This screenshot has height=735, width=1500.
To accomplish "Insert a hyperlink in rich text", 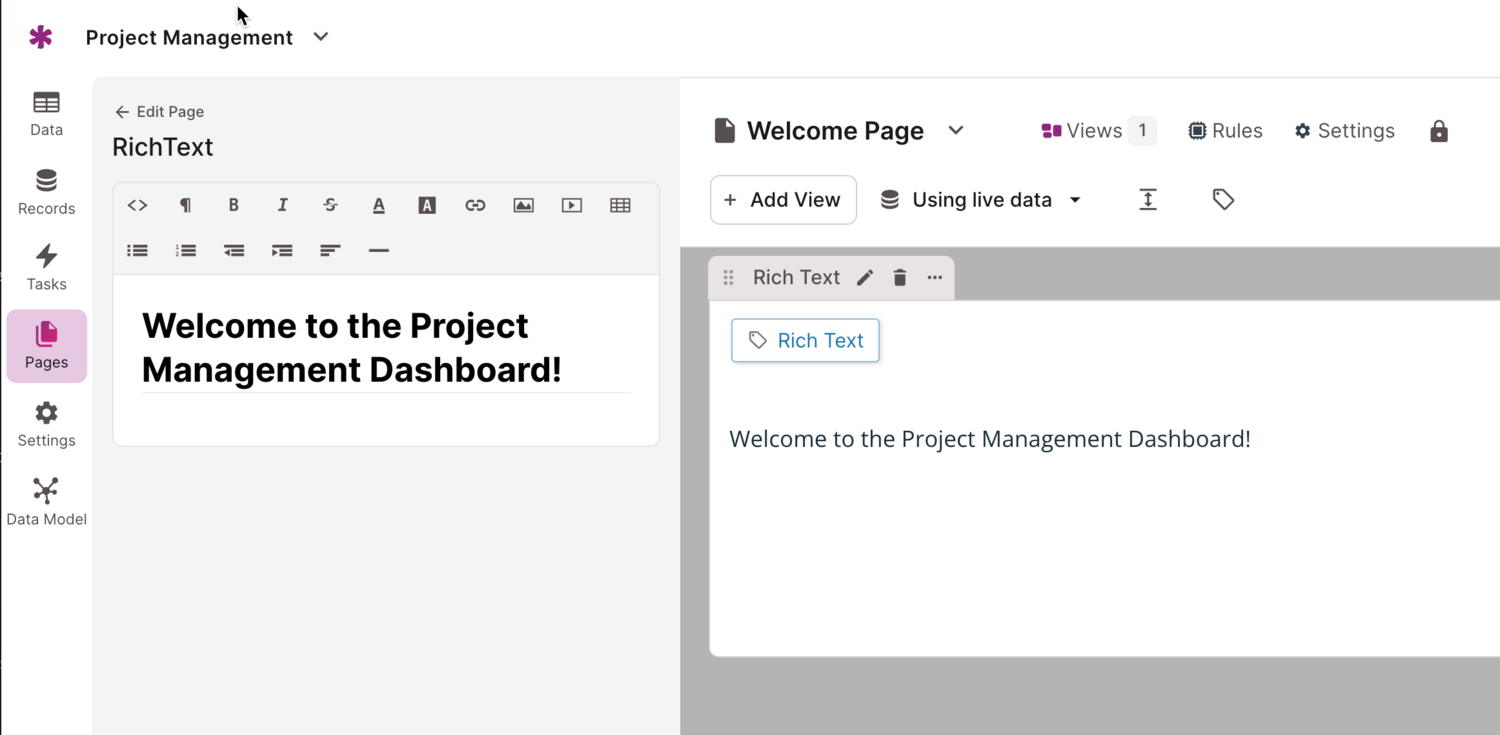I will click(475, 205).
